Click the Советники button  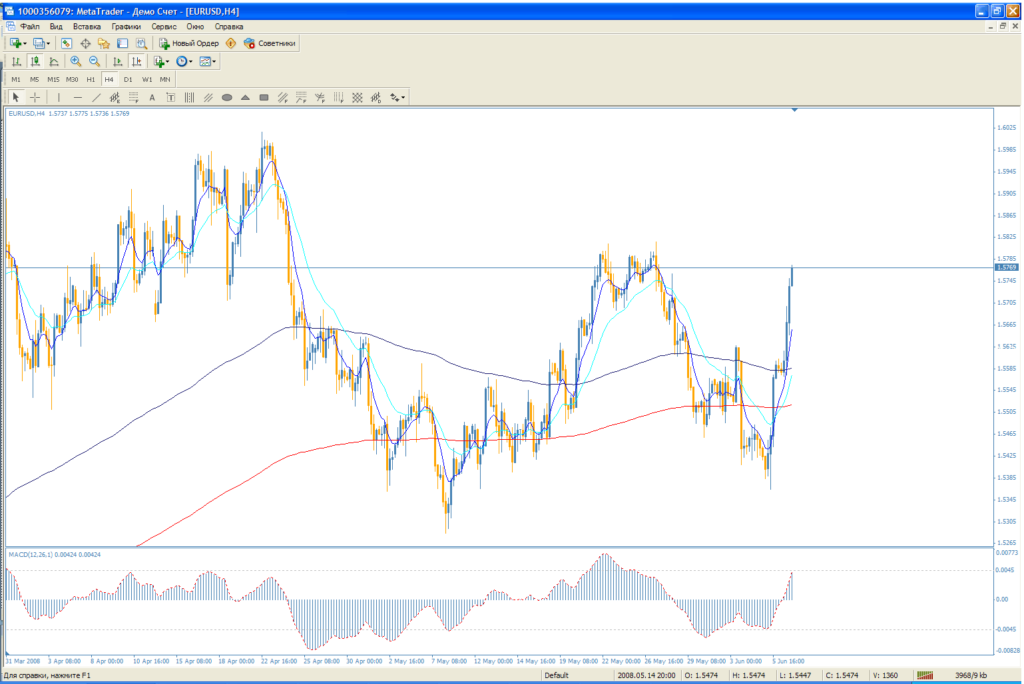coord(270,44)
